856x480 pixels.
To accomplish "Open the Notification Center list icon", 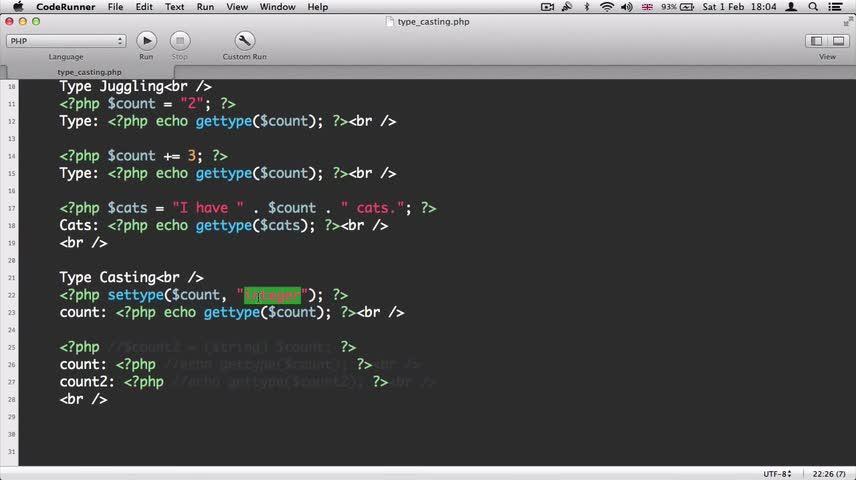I will click(x=835, y=7).
